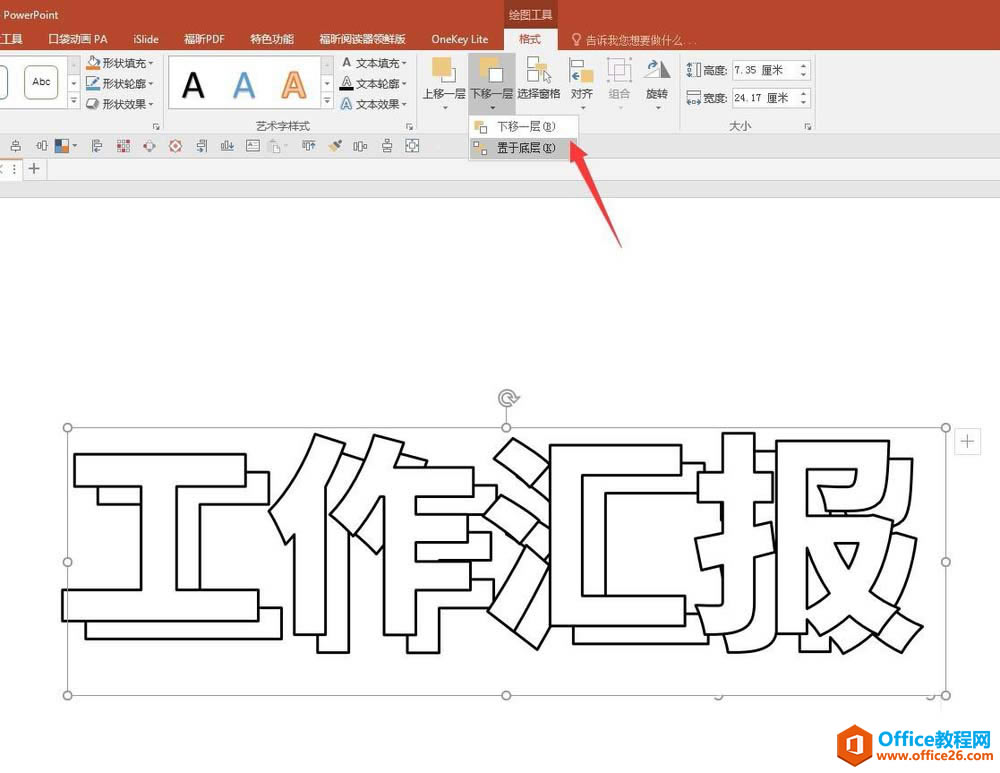The height and width of the screenshot is (773, 1000).
Task: Adjust the height value spinner arrows
Action: pos(804,70)
